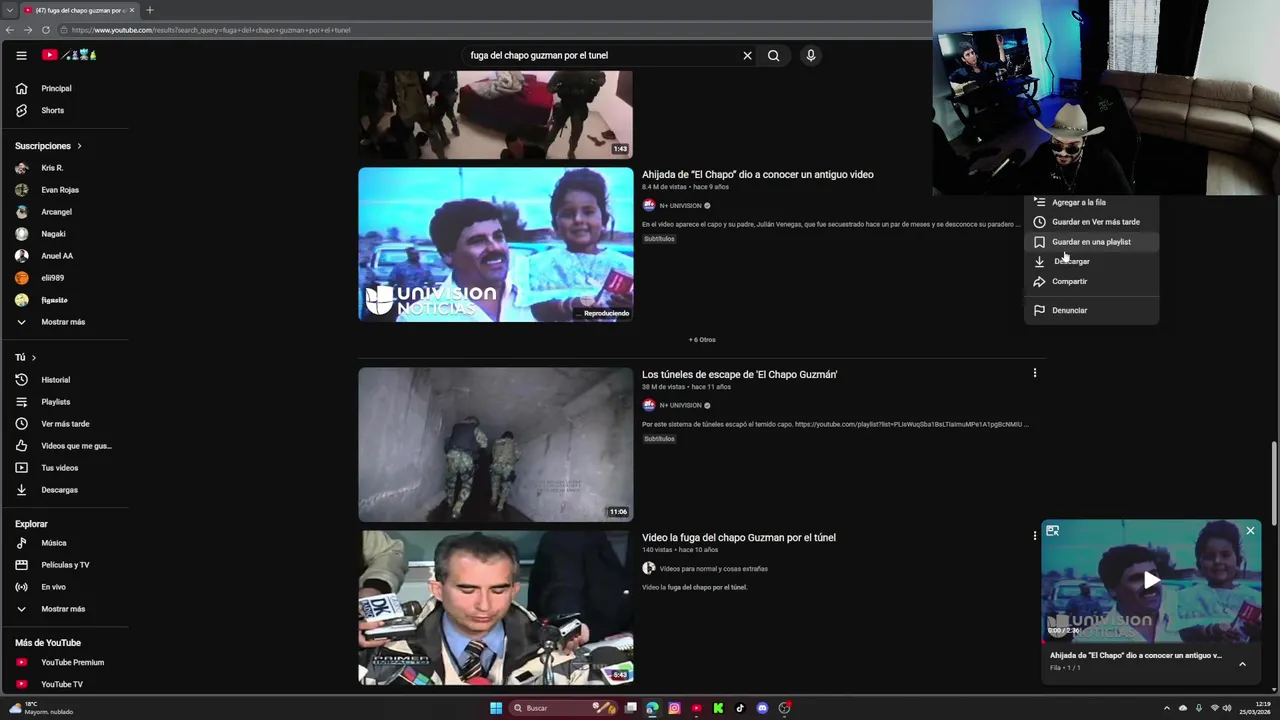Choose Denunciar in the context menu
Image resolution: width=1280 pixels, height=720 pixels.
[1091, 310]
